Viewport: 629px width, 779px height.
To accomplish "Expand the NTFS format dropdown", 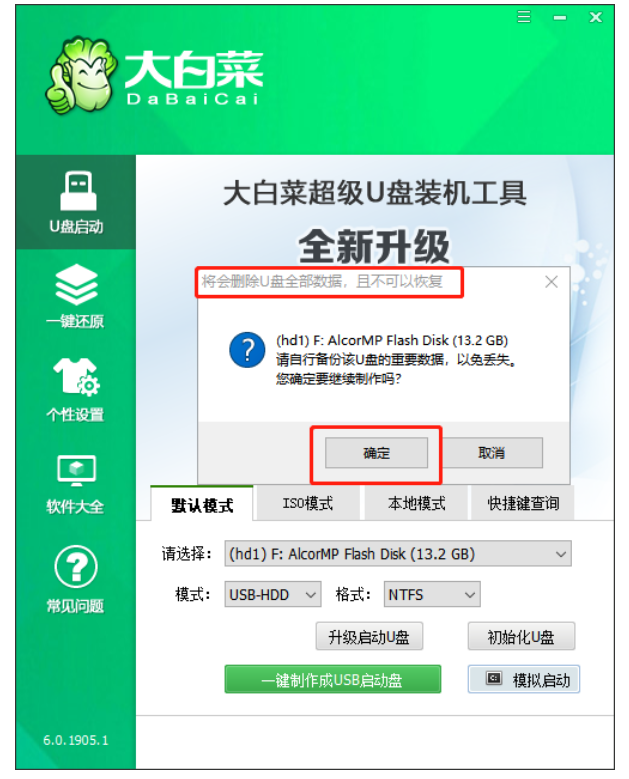I will pyautogui.click(x=432, y=594).
